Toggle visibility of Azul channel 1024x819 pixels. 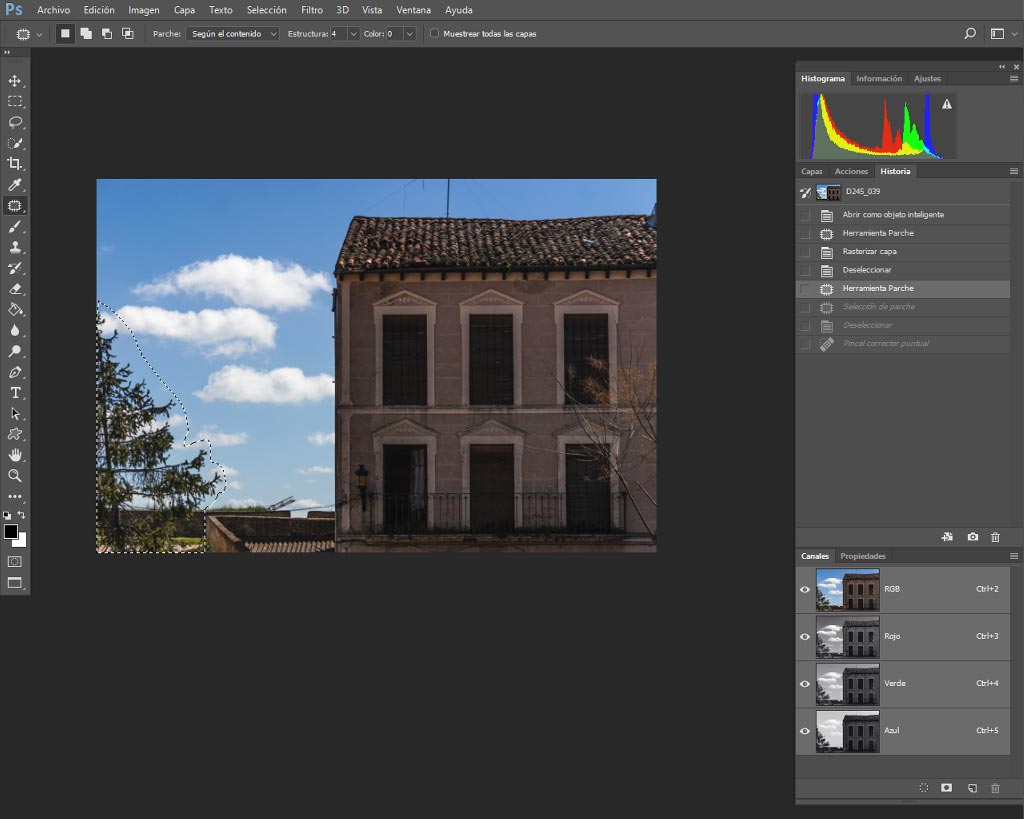pos(805,731)
